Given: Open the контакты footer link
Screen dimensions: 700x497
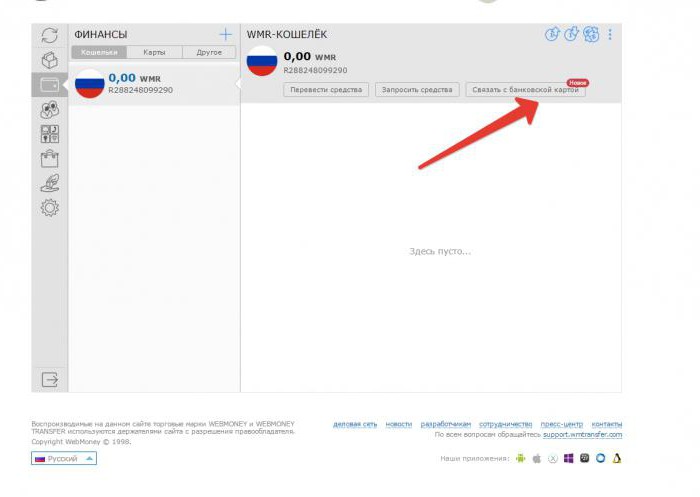Looking at the screenshot, I should click(x=607, y=424).
